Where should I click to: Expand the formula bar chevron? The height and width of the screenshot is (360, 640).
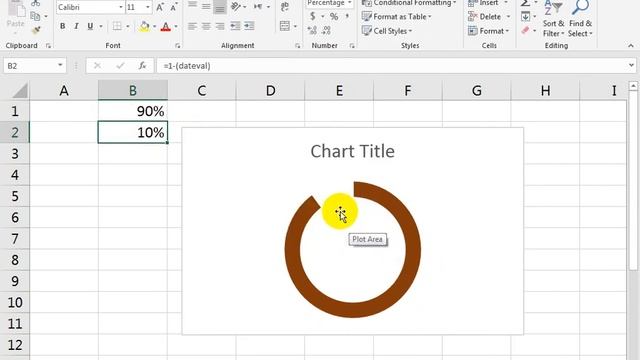coord(631,65)
